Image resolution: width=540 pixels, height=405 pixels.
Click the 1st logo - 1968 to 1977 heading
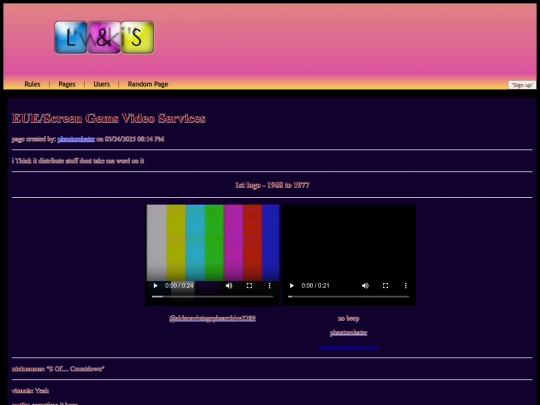[272, 185]
